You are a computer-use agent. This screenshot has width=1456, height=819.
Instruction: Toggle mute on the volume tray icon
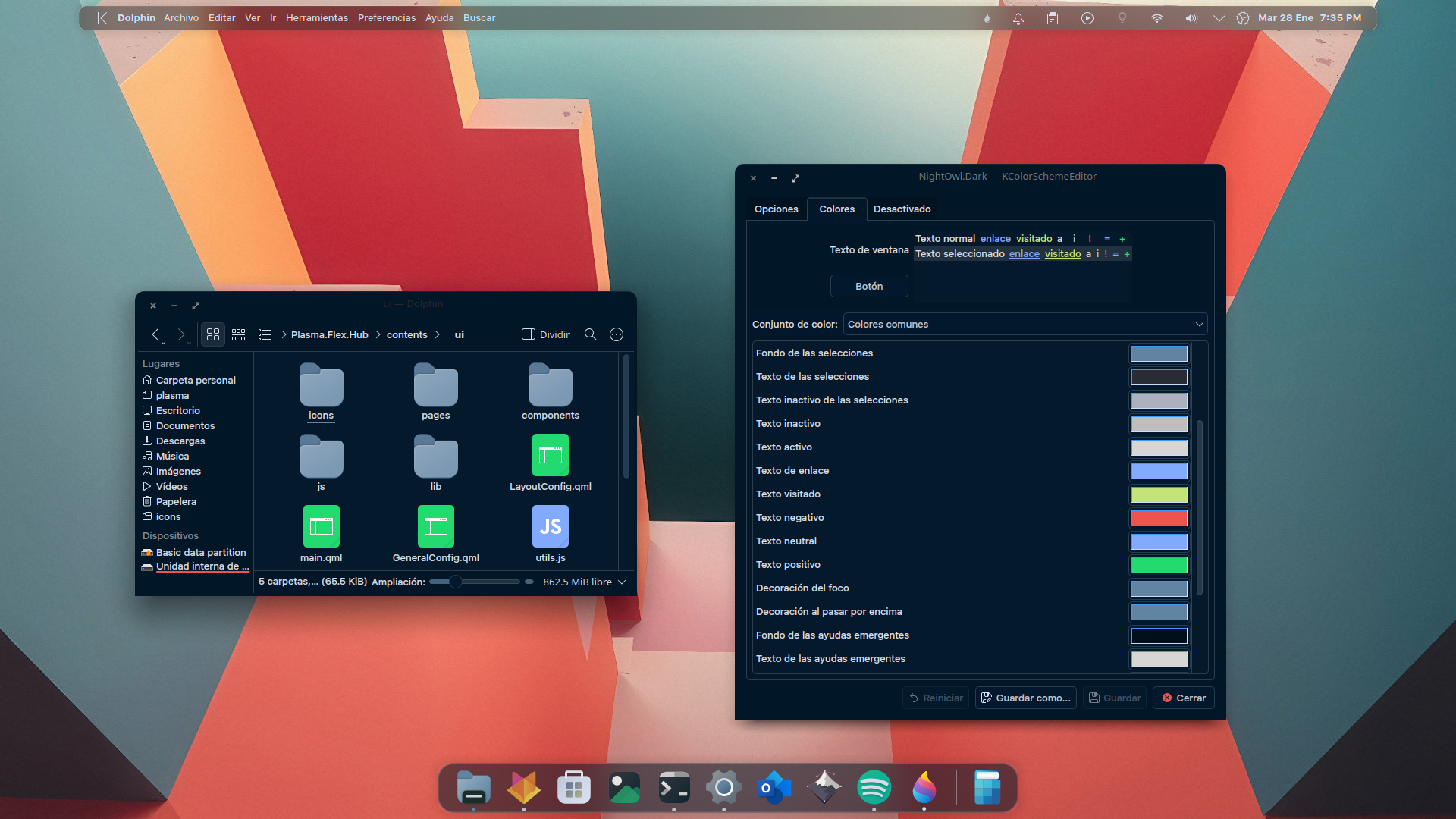(x=1191, y=17)
